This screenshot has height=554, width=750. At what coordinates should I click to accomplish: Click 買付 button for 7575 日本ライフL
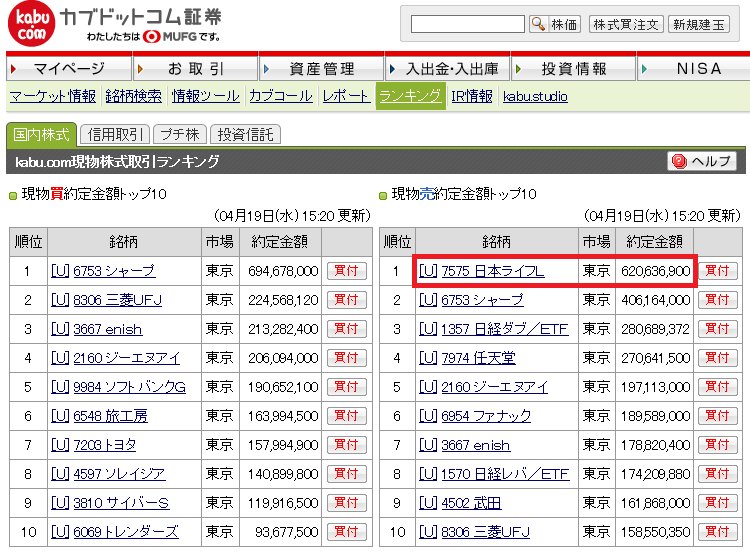[x=717, y=271]
